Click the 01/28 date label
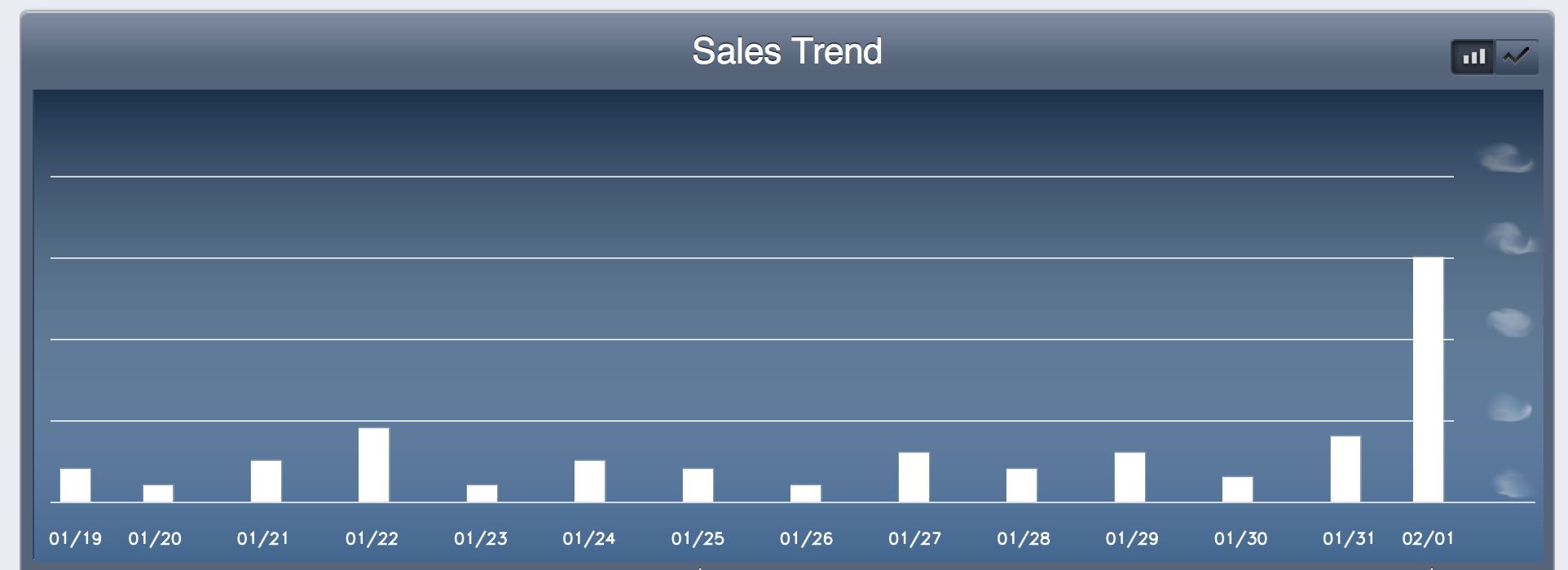 tap(1024, 538)
